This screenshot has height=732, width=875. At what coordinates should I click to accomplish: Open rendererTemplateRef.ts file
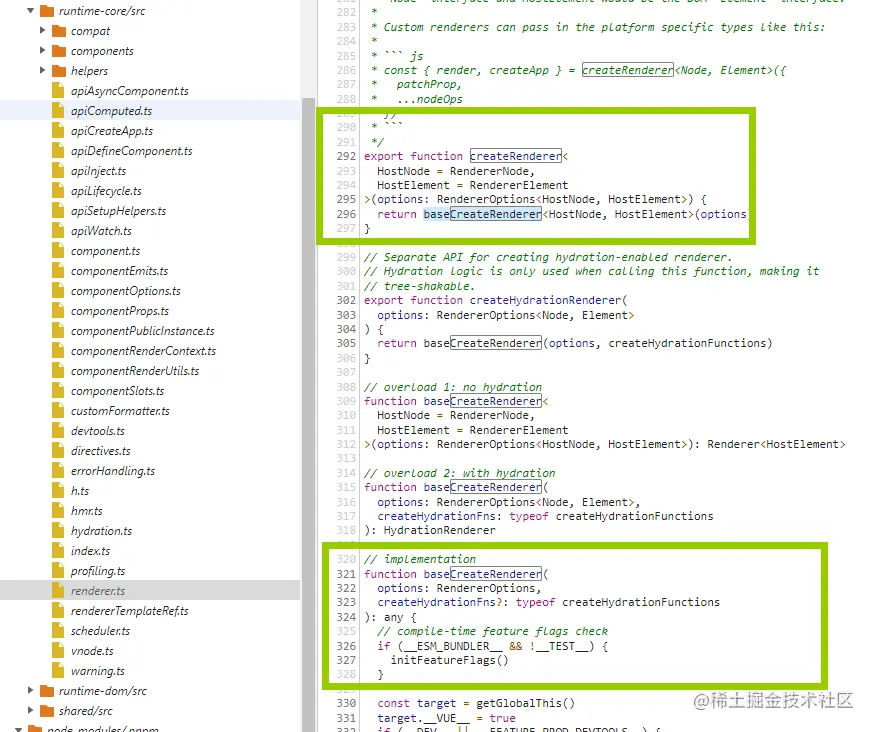coord(129,611)
